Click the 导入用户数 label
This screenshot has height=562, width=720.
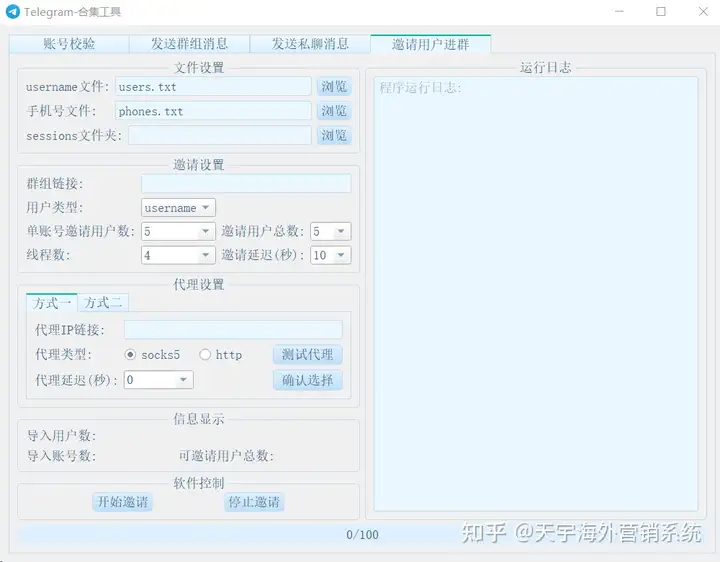coord(62,435)
